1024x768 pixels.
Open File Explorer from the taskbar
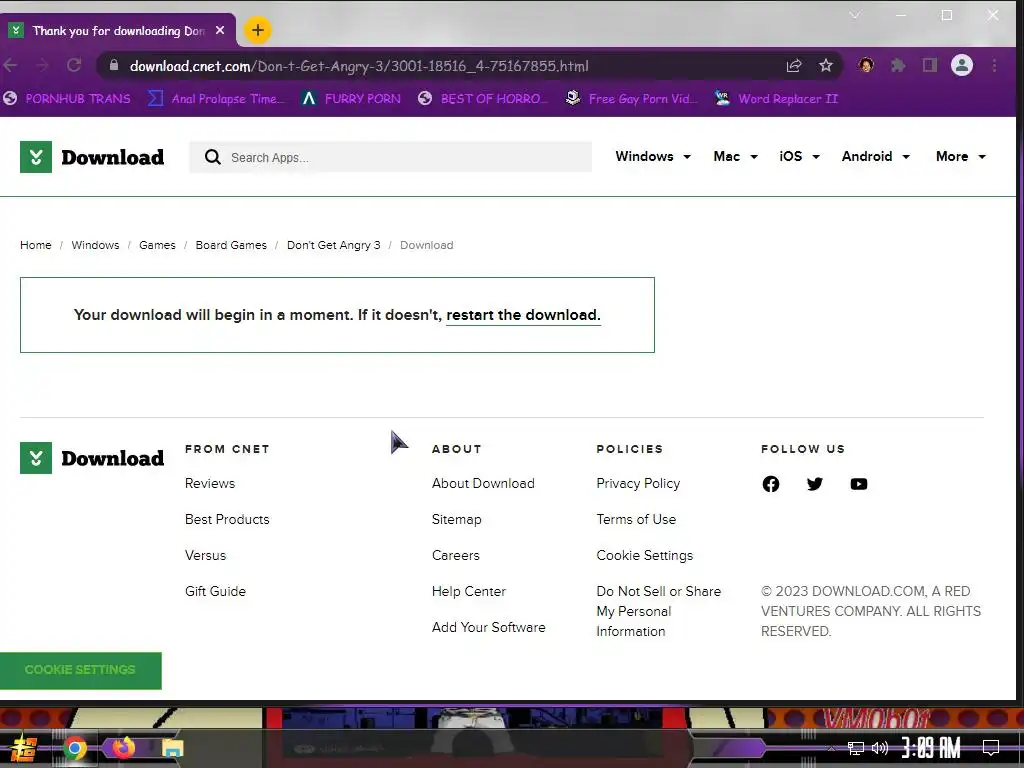tap(172, 748)
